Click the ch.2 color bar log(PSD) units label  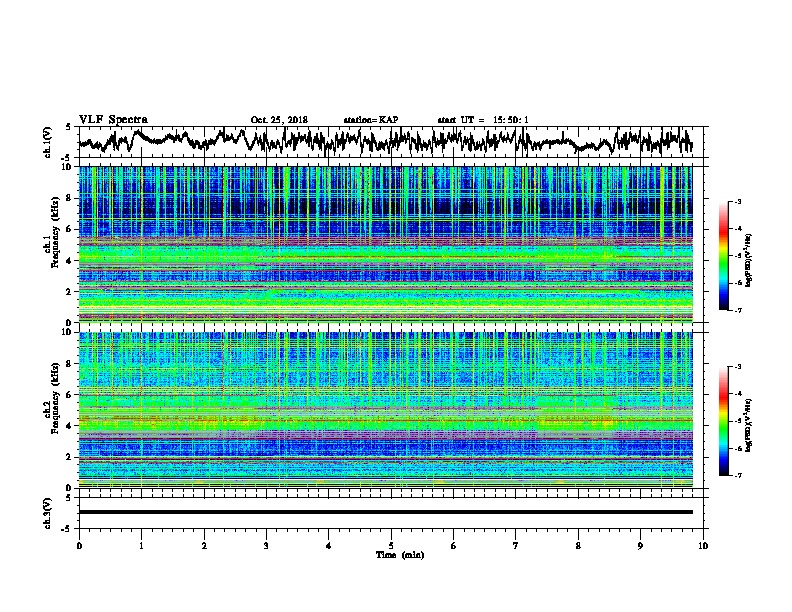pos(749,425)
